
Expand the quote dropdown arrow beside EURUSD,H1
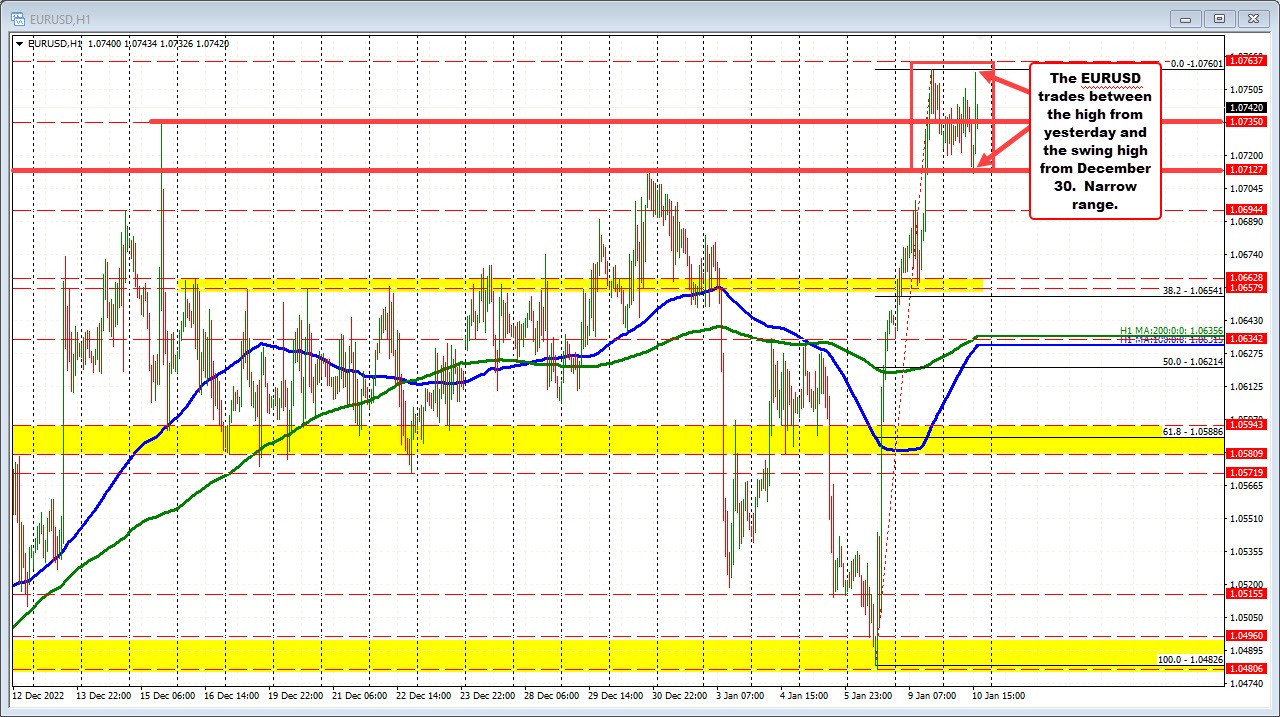pyautogui.click(x=19, y=43)
